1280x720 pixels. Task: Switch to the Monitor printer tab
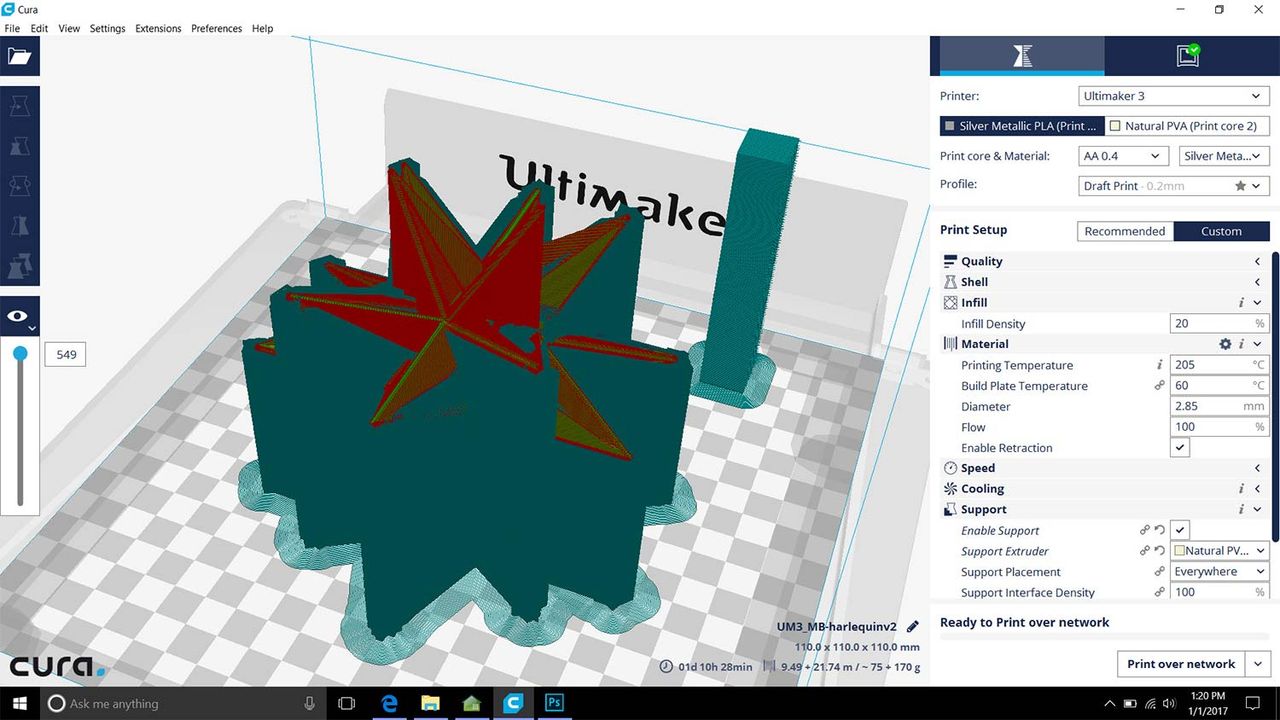(1187, 56)
